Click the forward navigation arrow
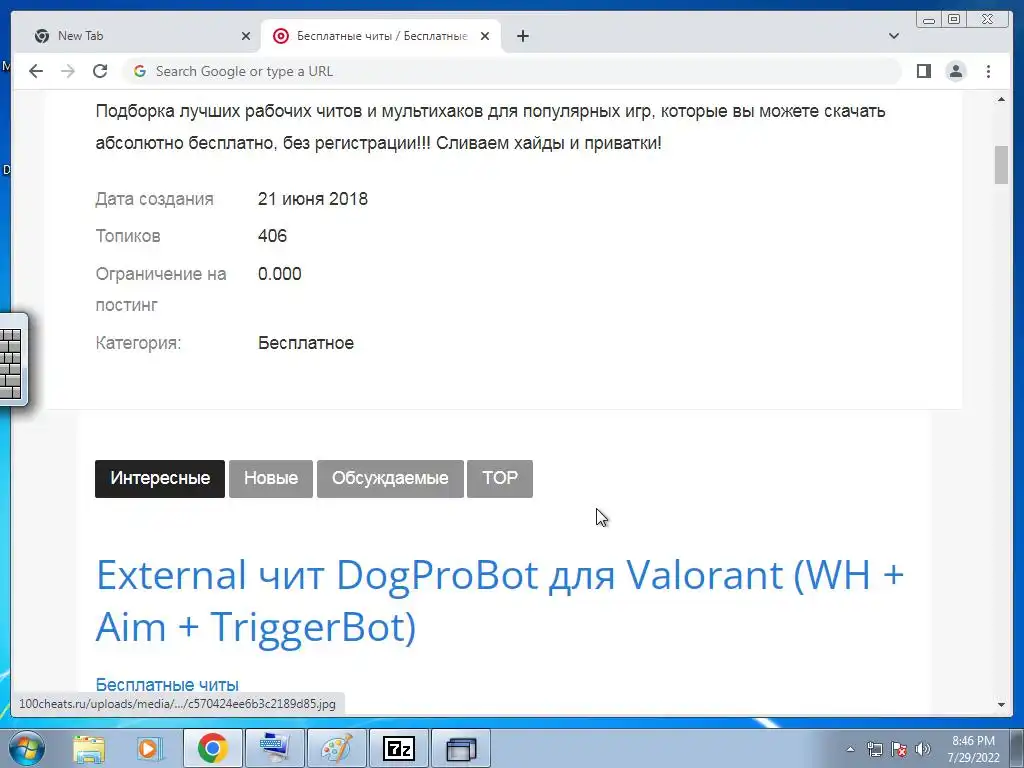This screenshot has height=768, width=1024. point(68,71)
